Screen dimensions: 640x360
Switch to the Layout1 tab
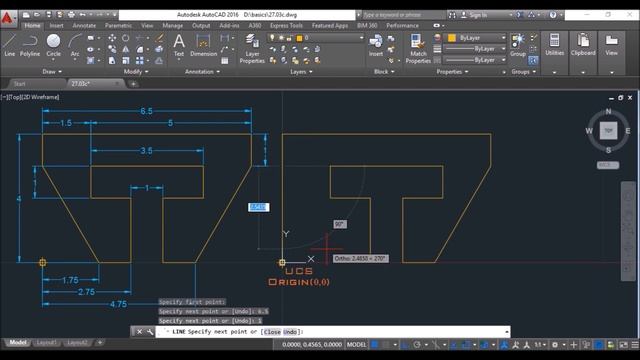[x=47, y=343]
